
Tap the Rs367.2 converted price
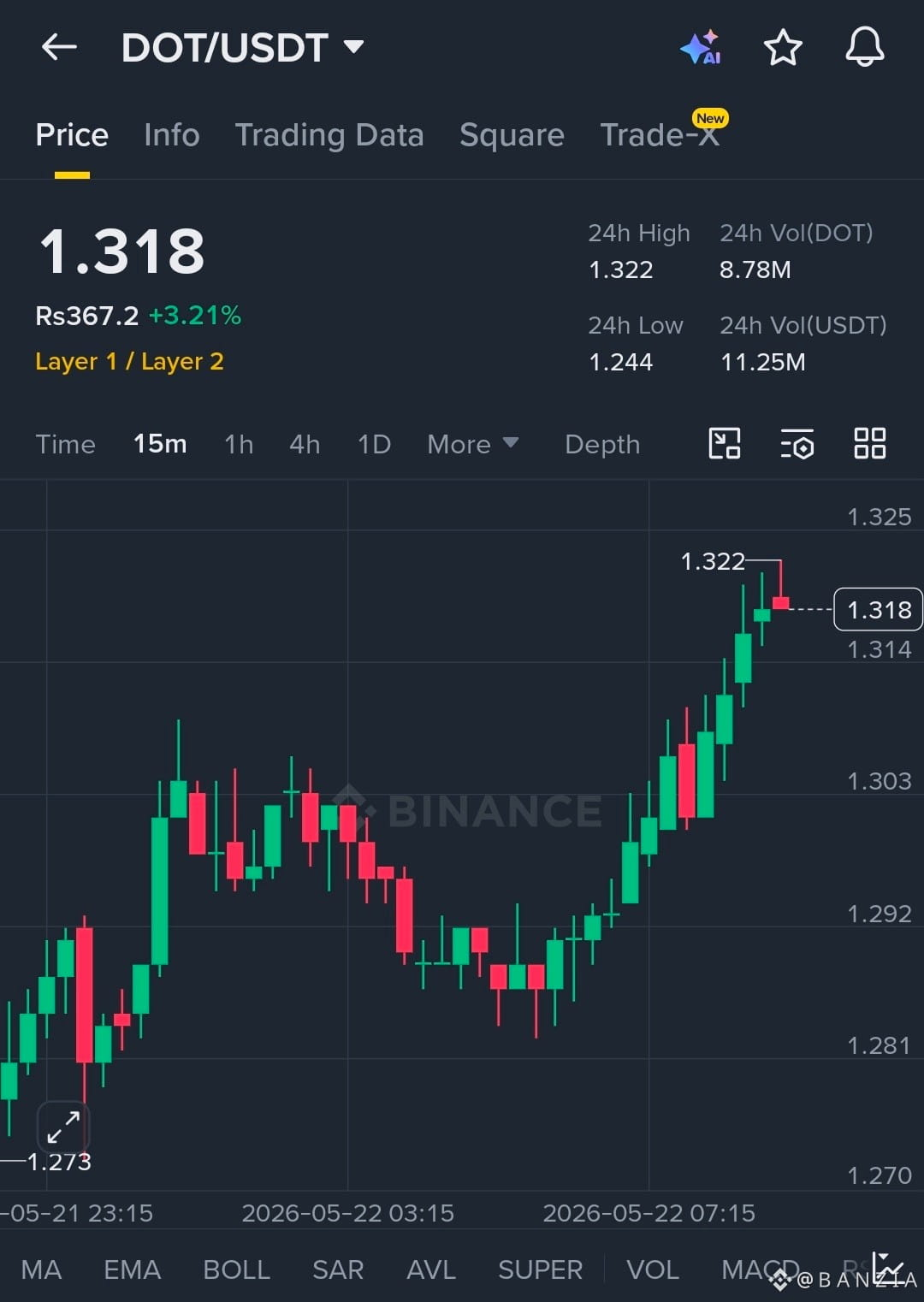tap(86, 316)
